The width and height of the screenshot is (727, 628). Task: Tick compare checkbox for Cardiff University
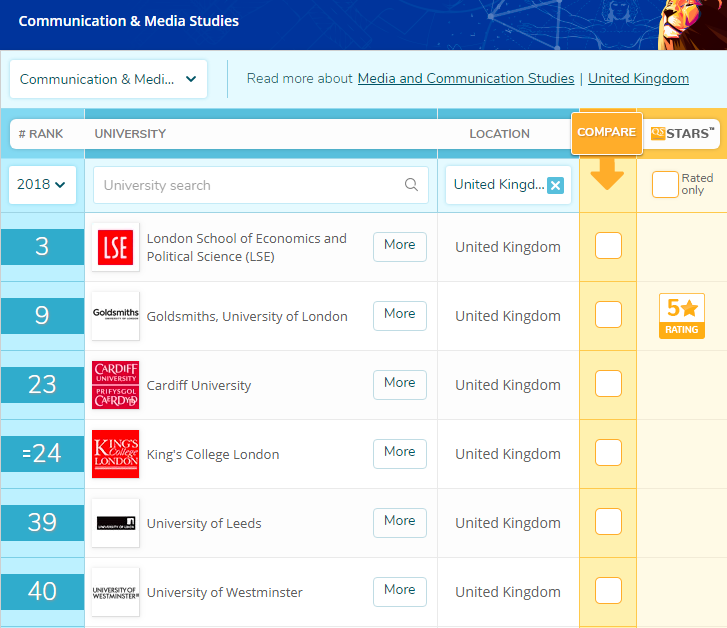pos(608,384)
